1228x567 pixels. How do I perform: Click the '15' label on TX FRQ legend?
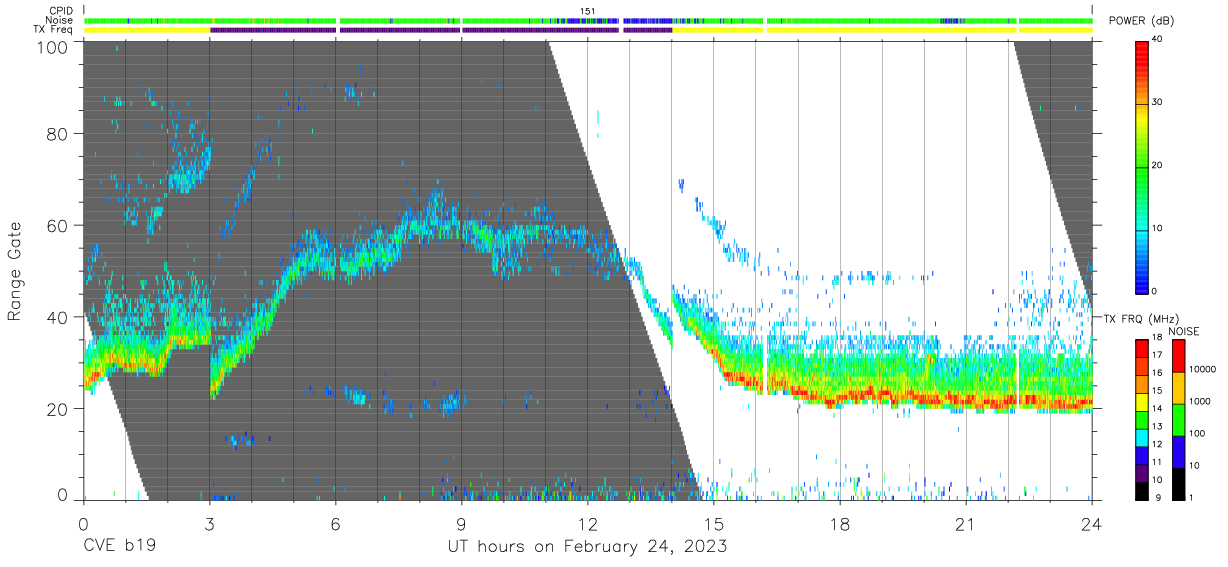click(x=1159, y=391)
